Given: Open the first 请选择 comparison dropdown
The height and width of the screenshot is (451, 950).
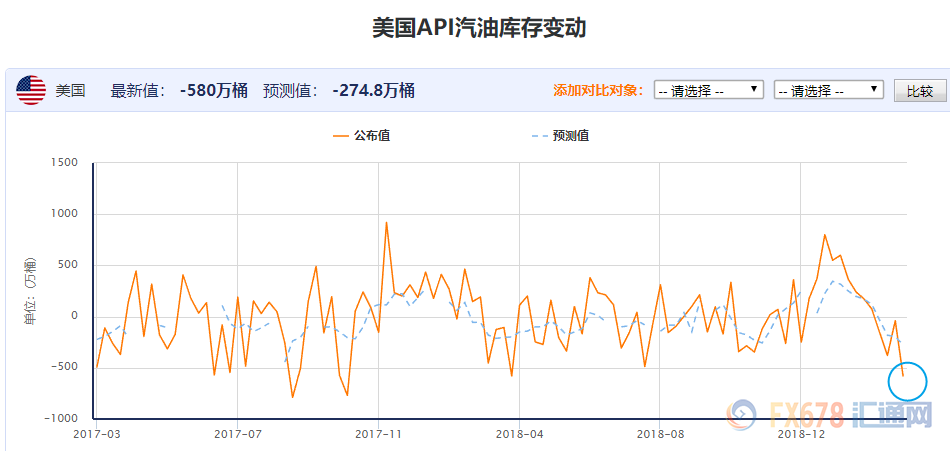Looking at the screenshot, I should point(709,90).
